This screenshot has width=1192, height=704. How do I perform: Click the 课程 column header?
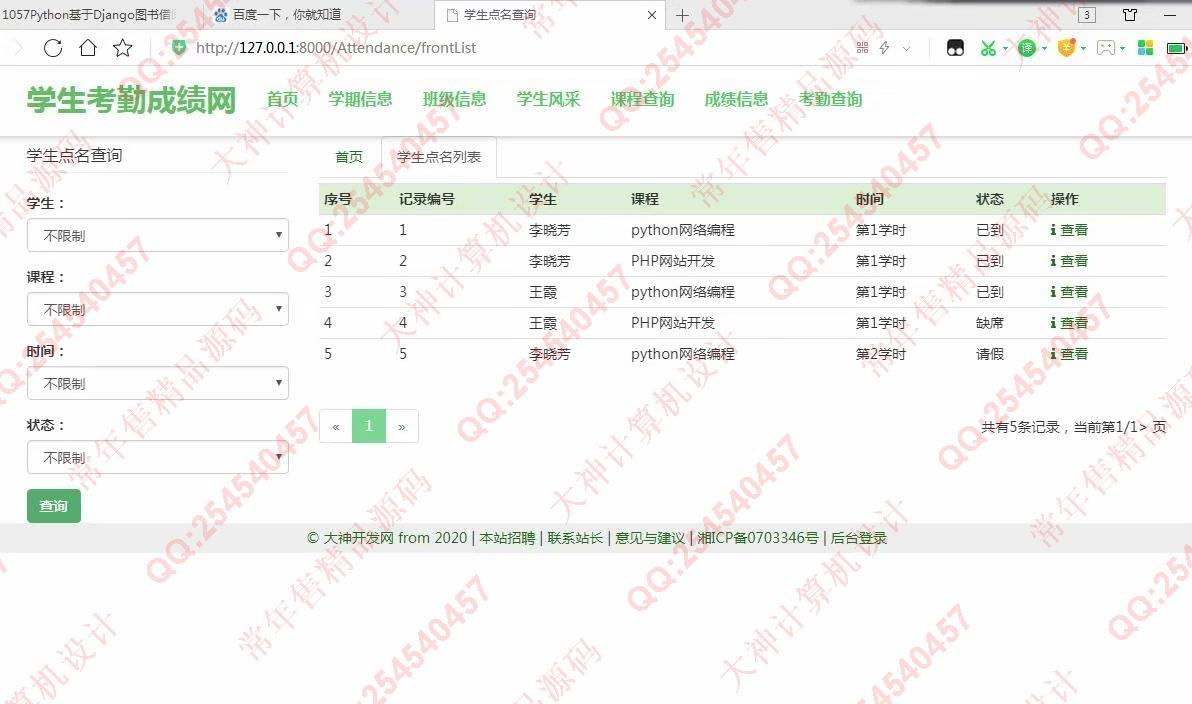645,199
